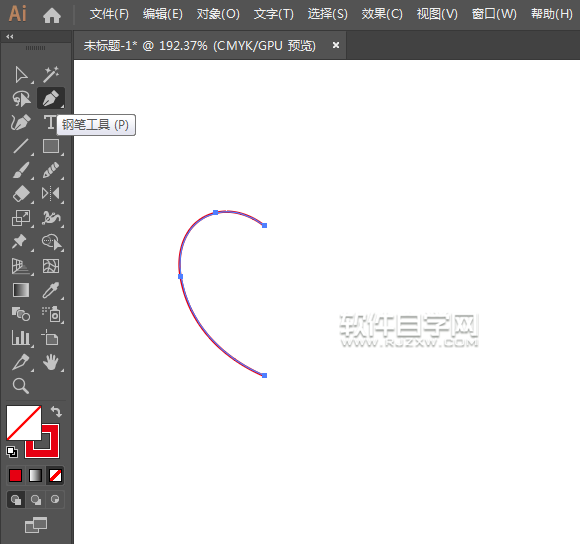This screenshot has height=544, width=580.
Task: Collapse the toolbar with double arrows
Action: tap(10, 37)
